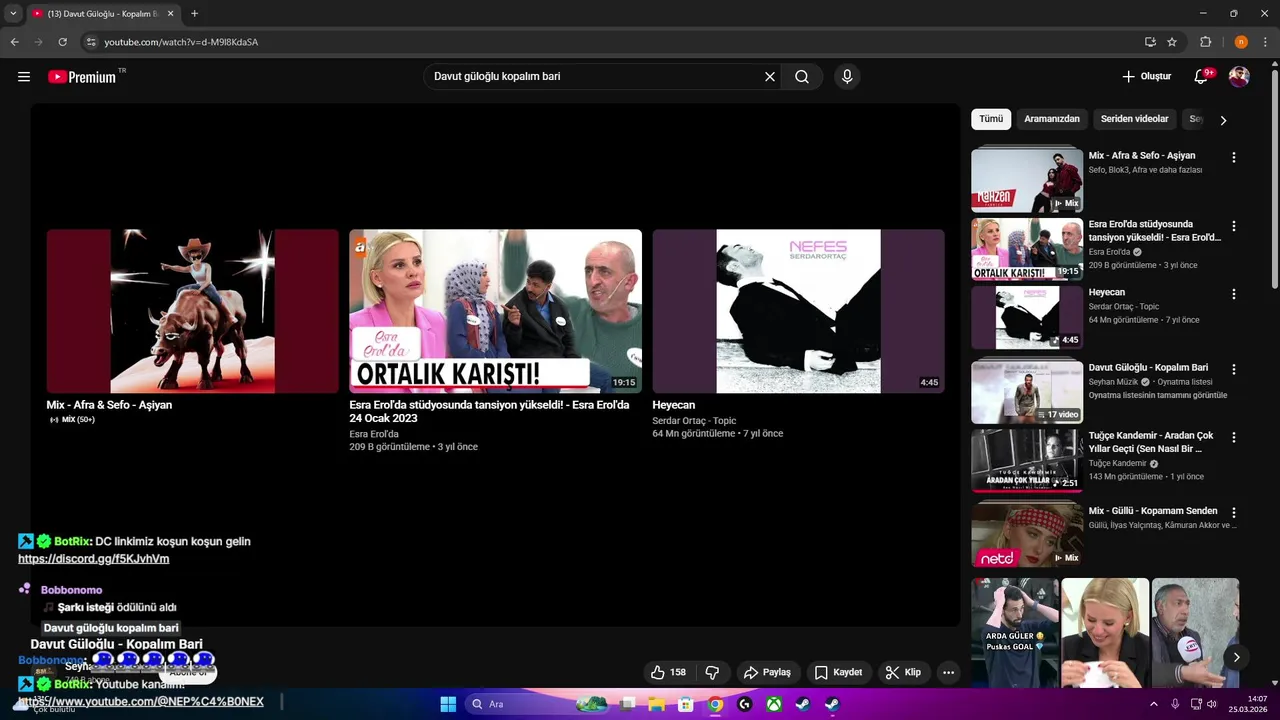The width and height of the screenshot is (1280, 720).
Task: Expand the tab search dropdown
Action: coord(13,14)
